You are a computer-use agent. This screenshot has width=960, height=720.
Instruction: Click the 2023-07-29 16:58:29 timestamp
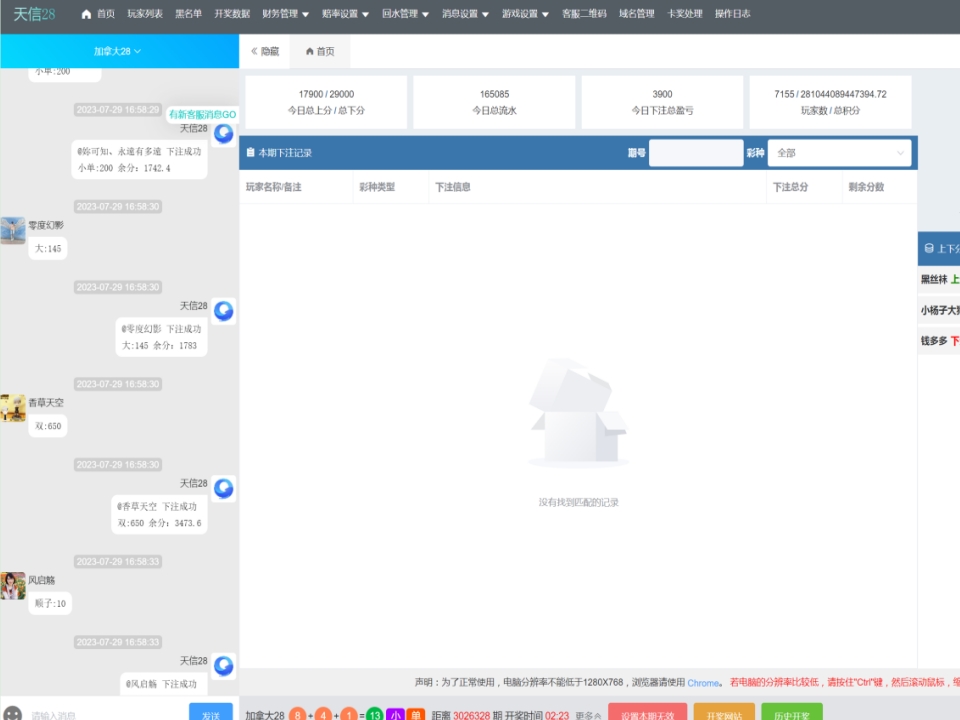(118, 110)
